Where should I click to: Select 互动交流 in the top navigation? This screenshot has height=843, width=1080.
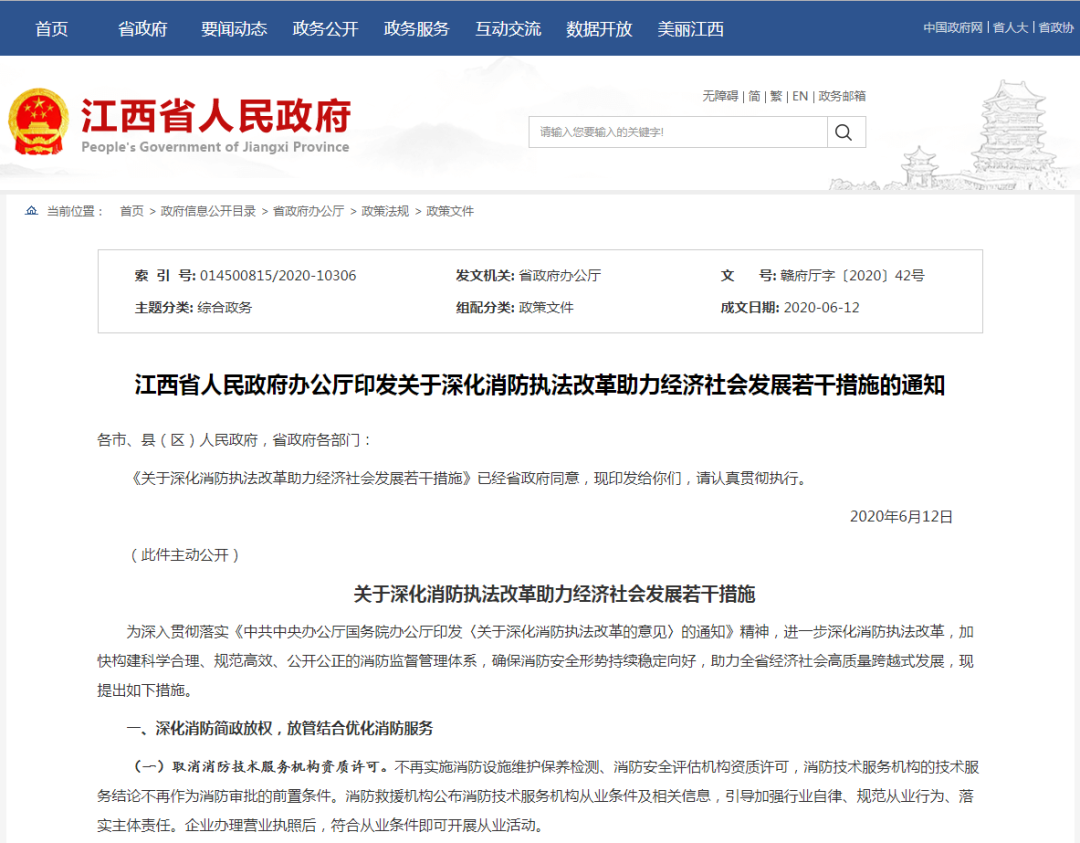click(508, 29)
